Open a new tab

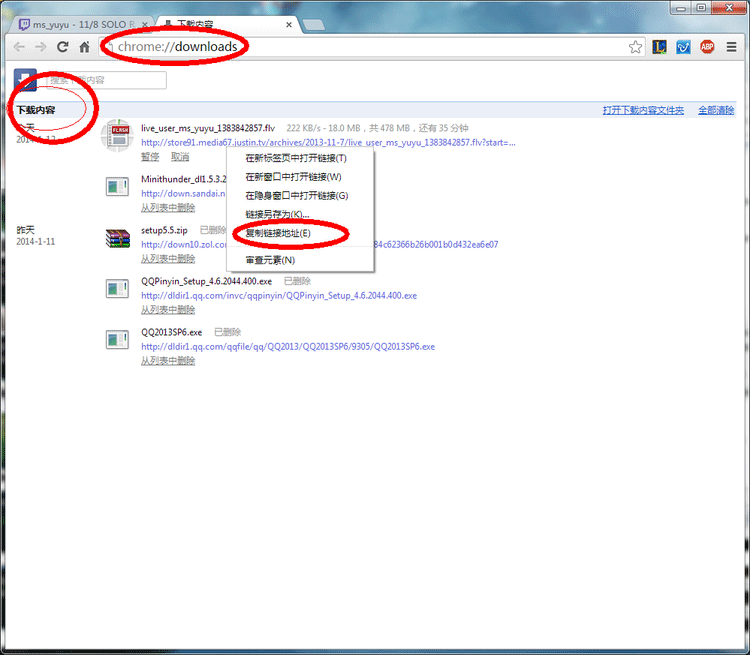[x=314, y=25]
